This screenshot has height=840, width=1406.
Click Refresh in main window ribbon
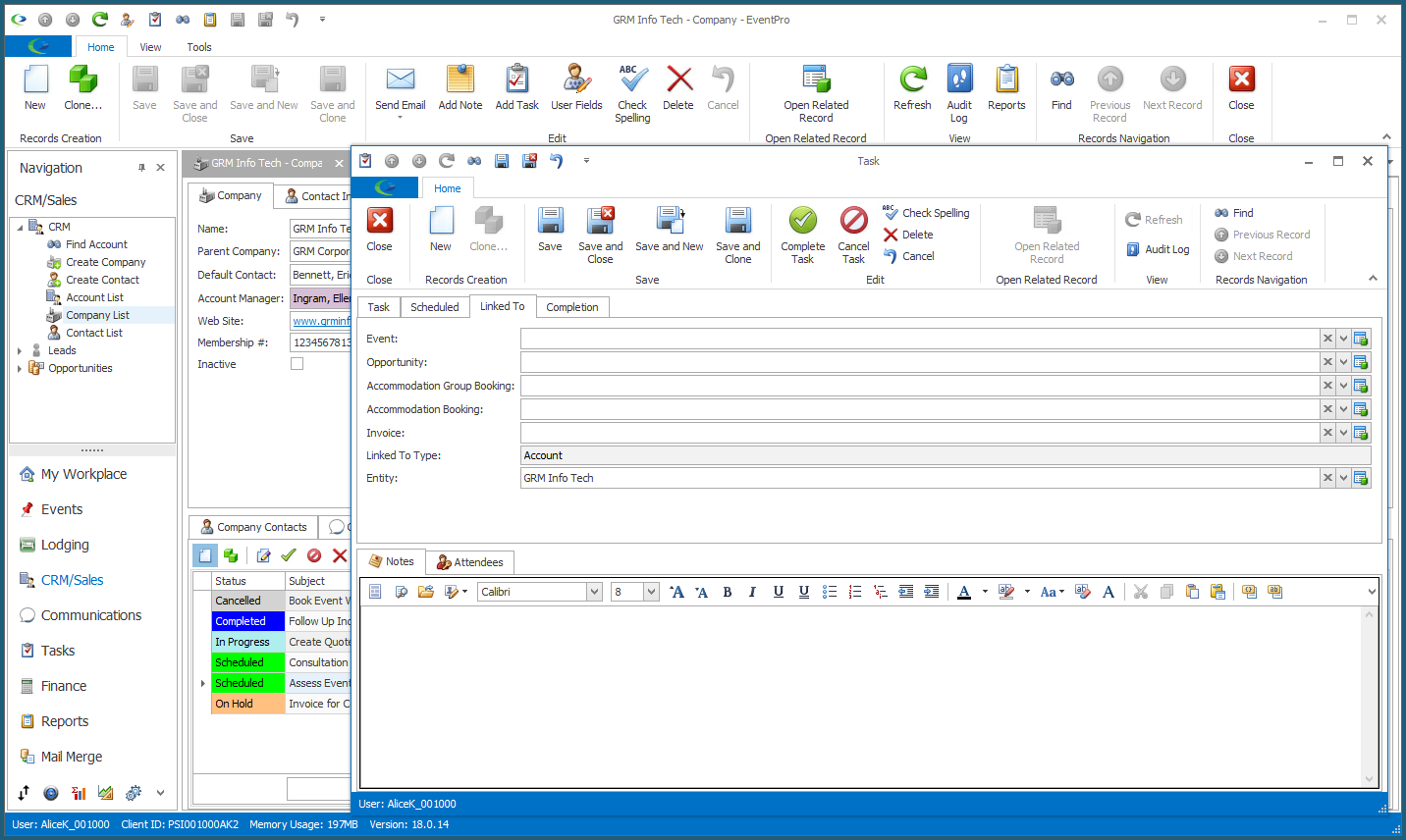pos(912,88)
